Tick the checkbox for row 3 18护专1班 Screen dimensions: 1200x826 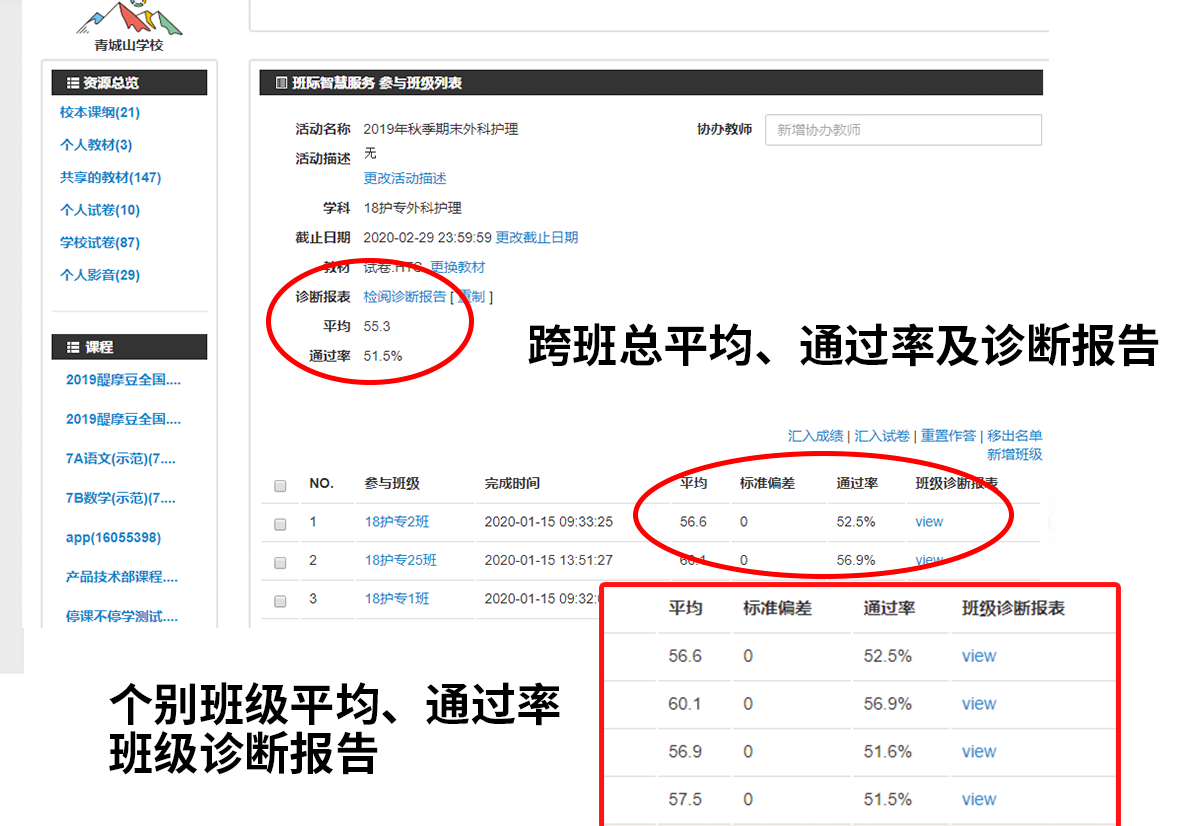pyautogui.click(x=280, y=601)
